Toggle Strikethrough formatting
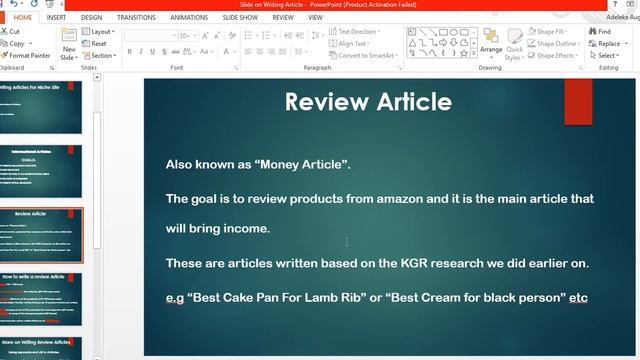Screen dimensions: 640x360 pos(176,51)
